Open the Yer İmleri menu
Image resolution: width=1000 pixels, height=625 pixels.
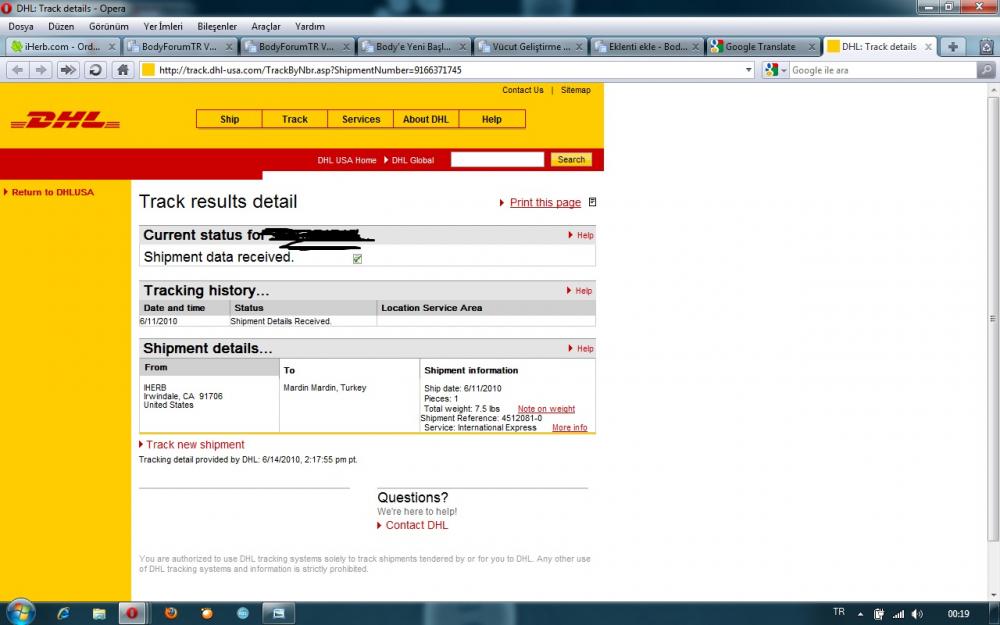[x=163, y=27]
